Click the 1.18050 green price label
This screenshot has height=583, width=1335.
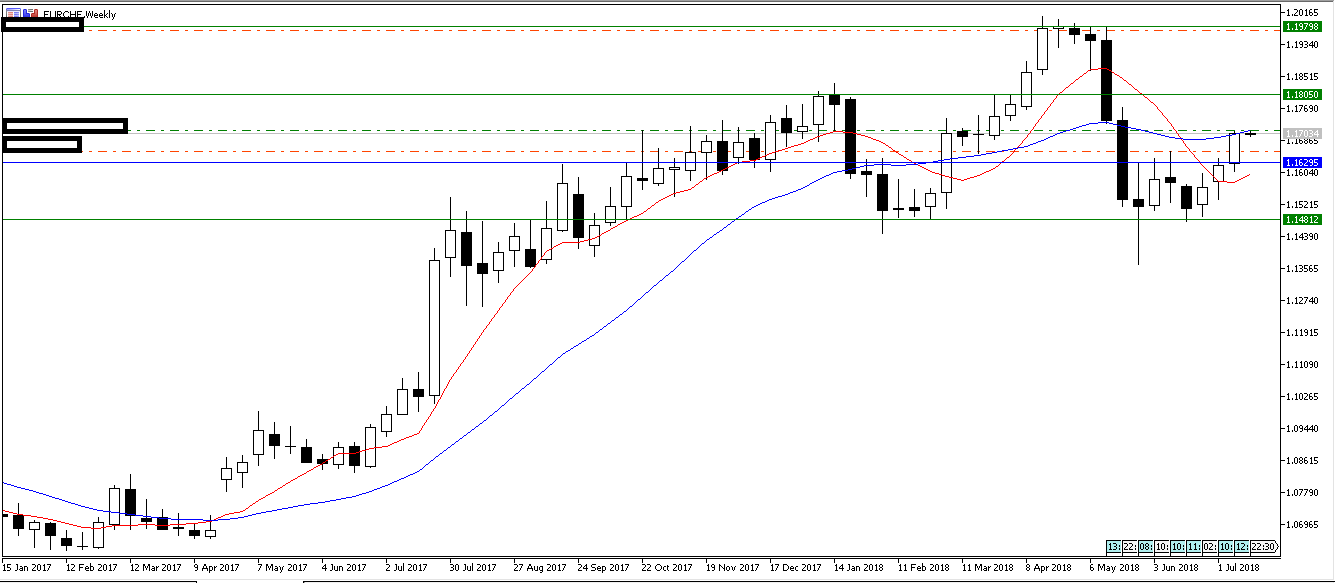pos(1304,94)
